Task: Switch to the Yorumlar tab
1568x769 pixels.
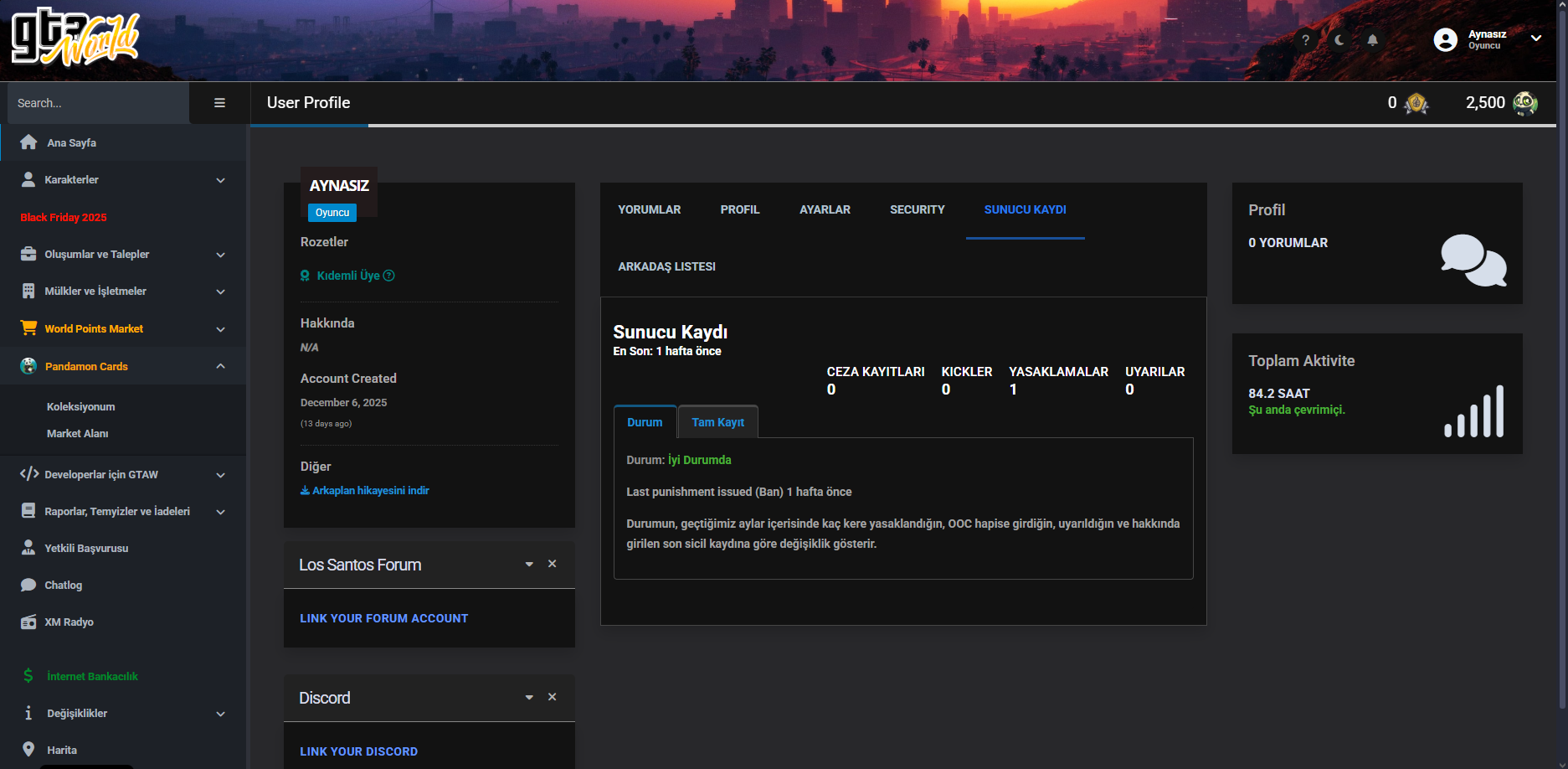Action: [650, 209]
